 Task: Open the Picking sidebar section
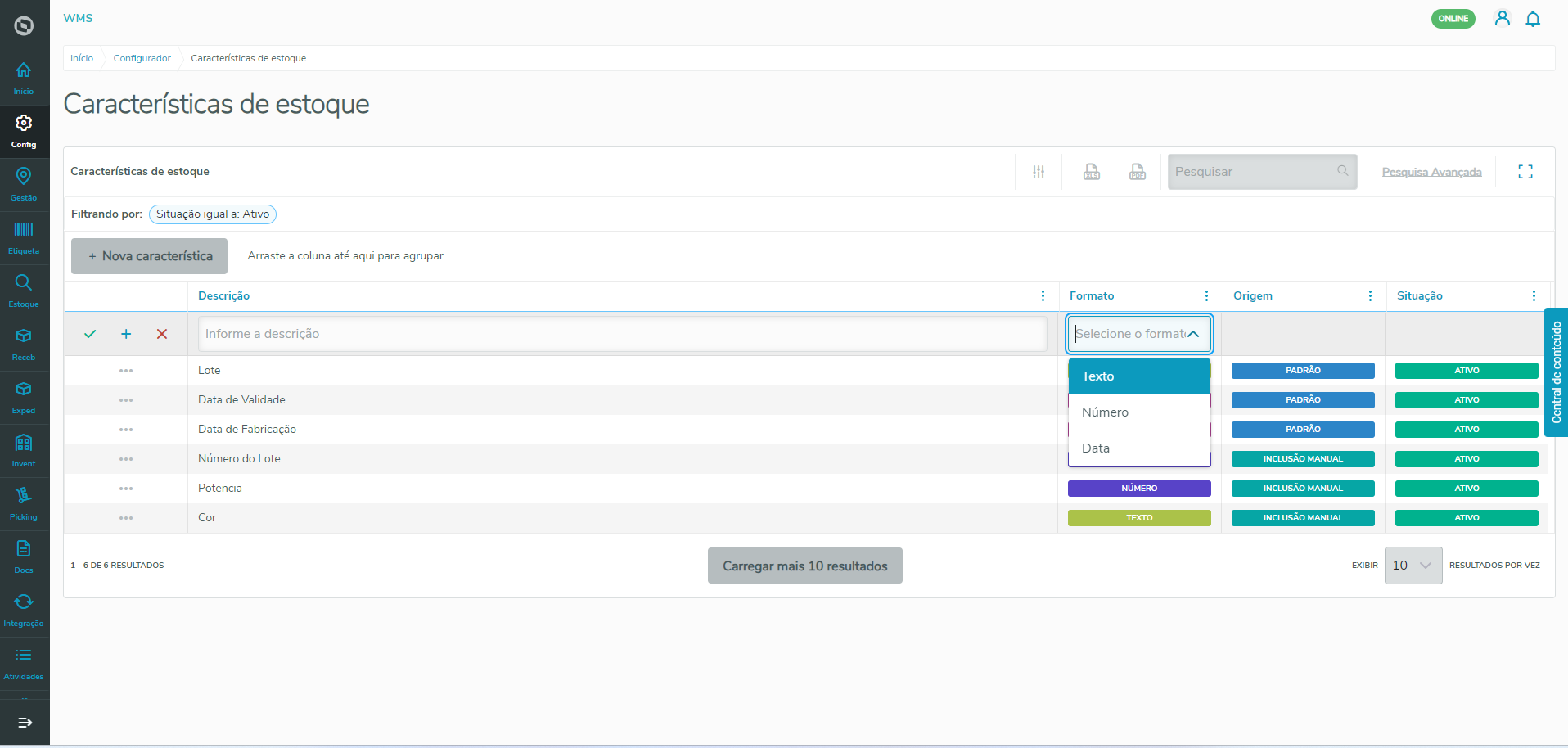[24, 504]
